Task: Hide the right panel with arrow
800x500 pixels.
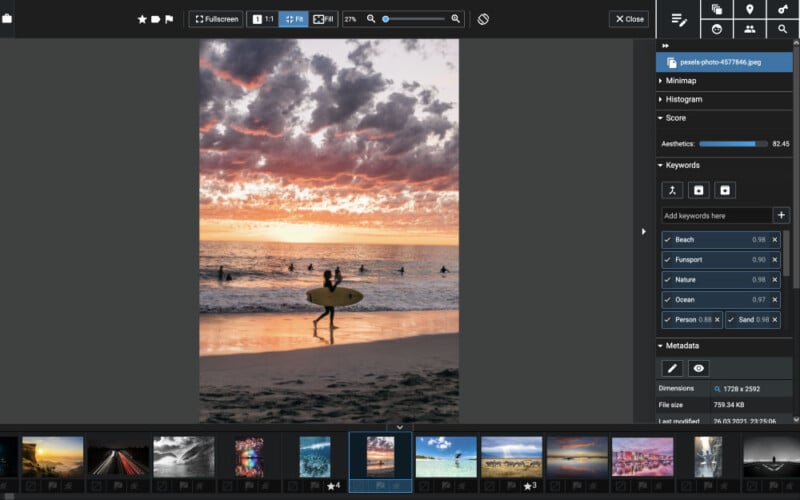Action: pos(643,232)
